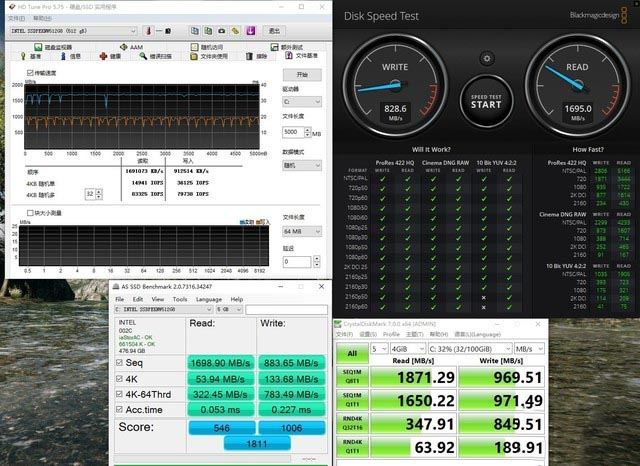
Task: Toggle the Seq checkbox in AS SSD
Action: point(119,362)
